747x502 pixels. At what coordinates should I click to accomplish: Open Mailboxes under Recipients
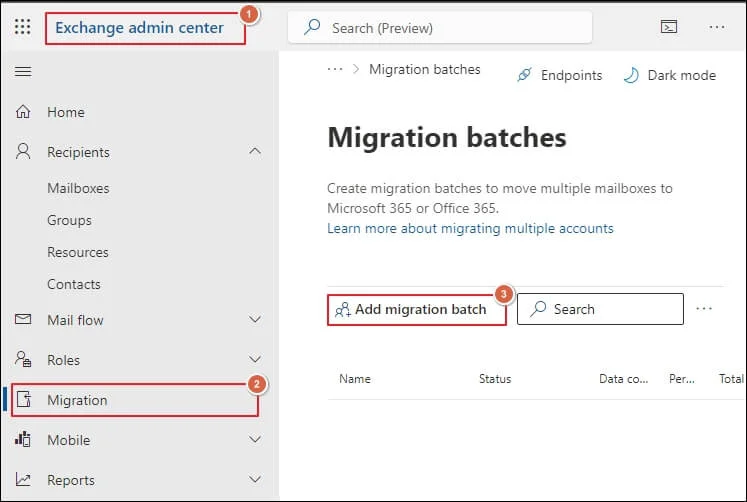[78, 189]
